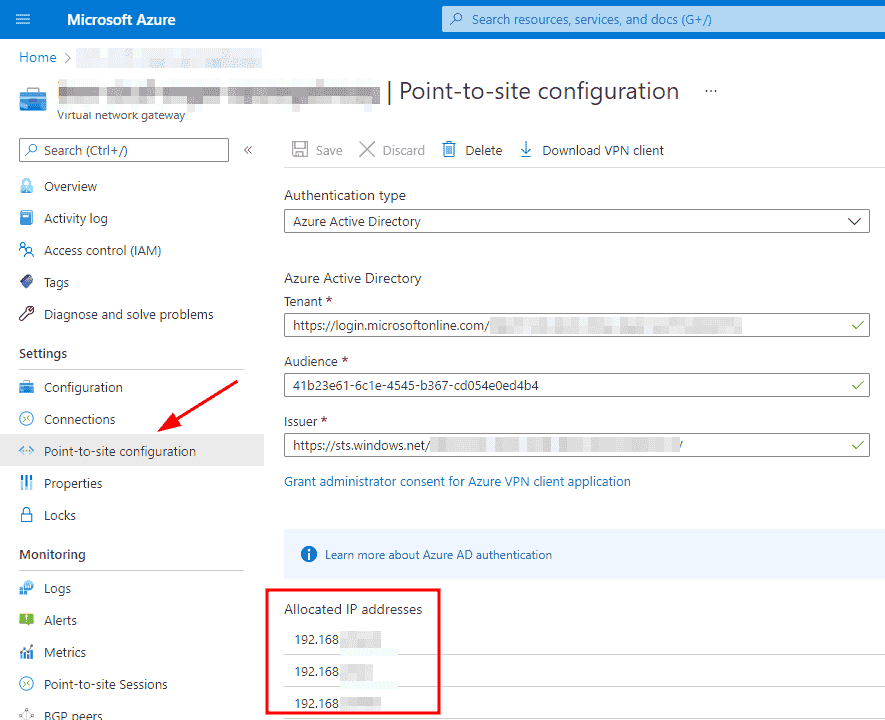Open the Authentication type dropdown
Viewport: 885px width, 720px height.
[576, 221]
